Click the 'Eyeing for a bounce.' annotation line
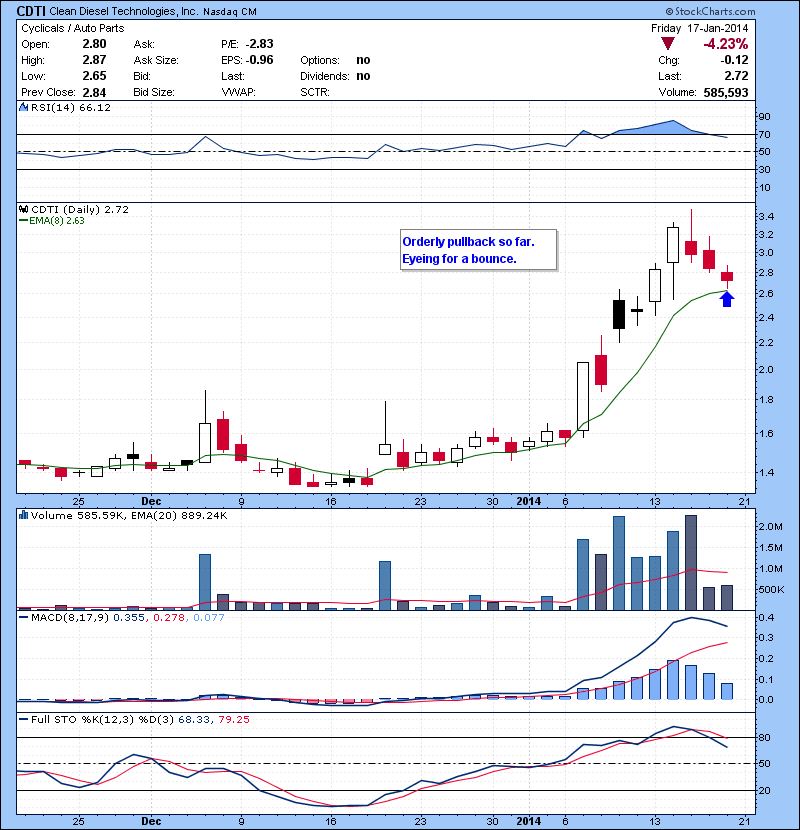Viewport: 800px width, 830px height. (x=459, y=259)
